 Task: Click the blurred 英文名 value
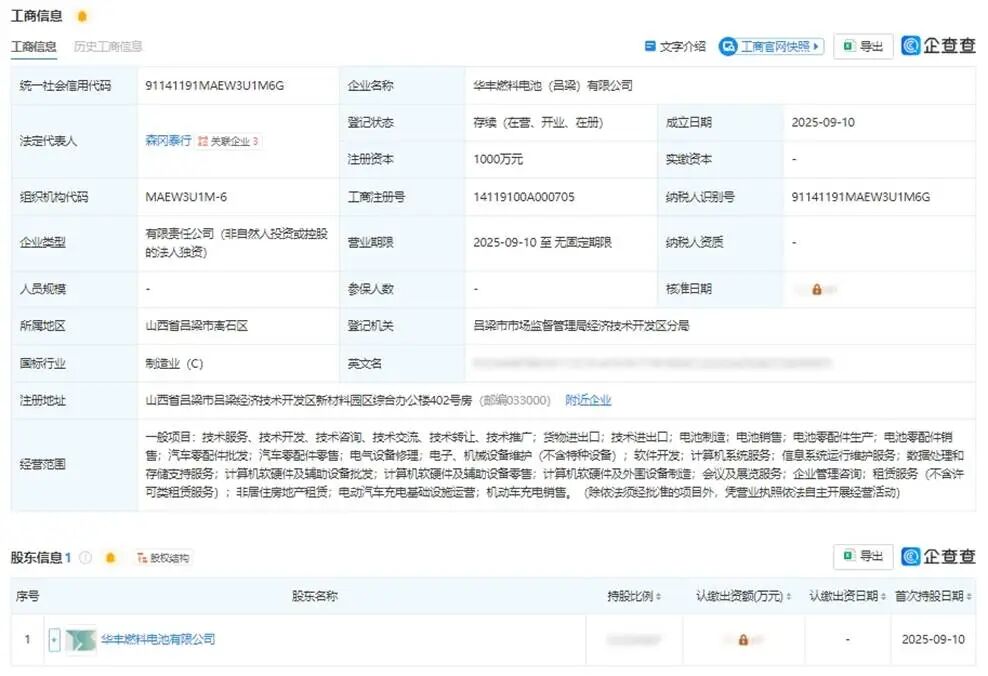click(652, 363)
